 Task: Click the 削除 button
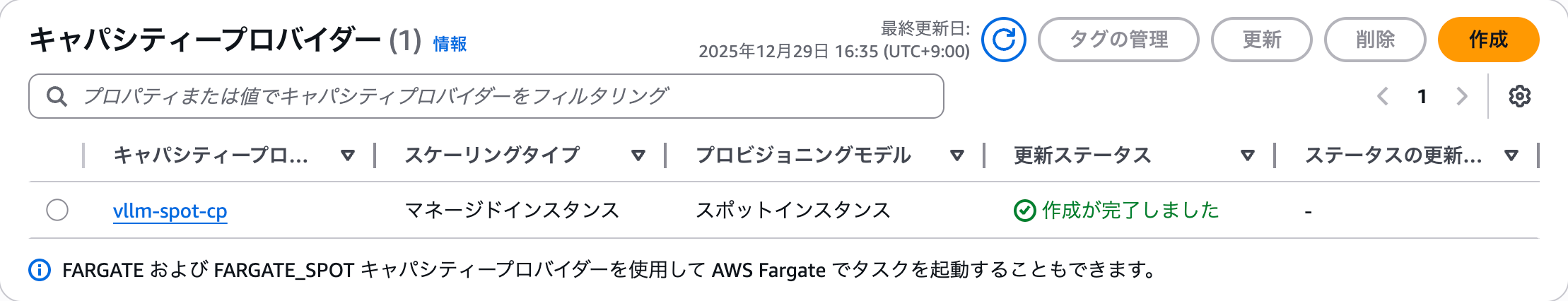pyautogui.click(x=1374, y=40)
